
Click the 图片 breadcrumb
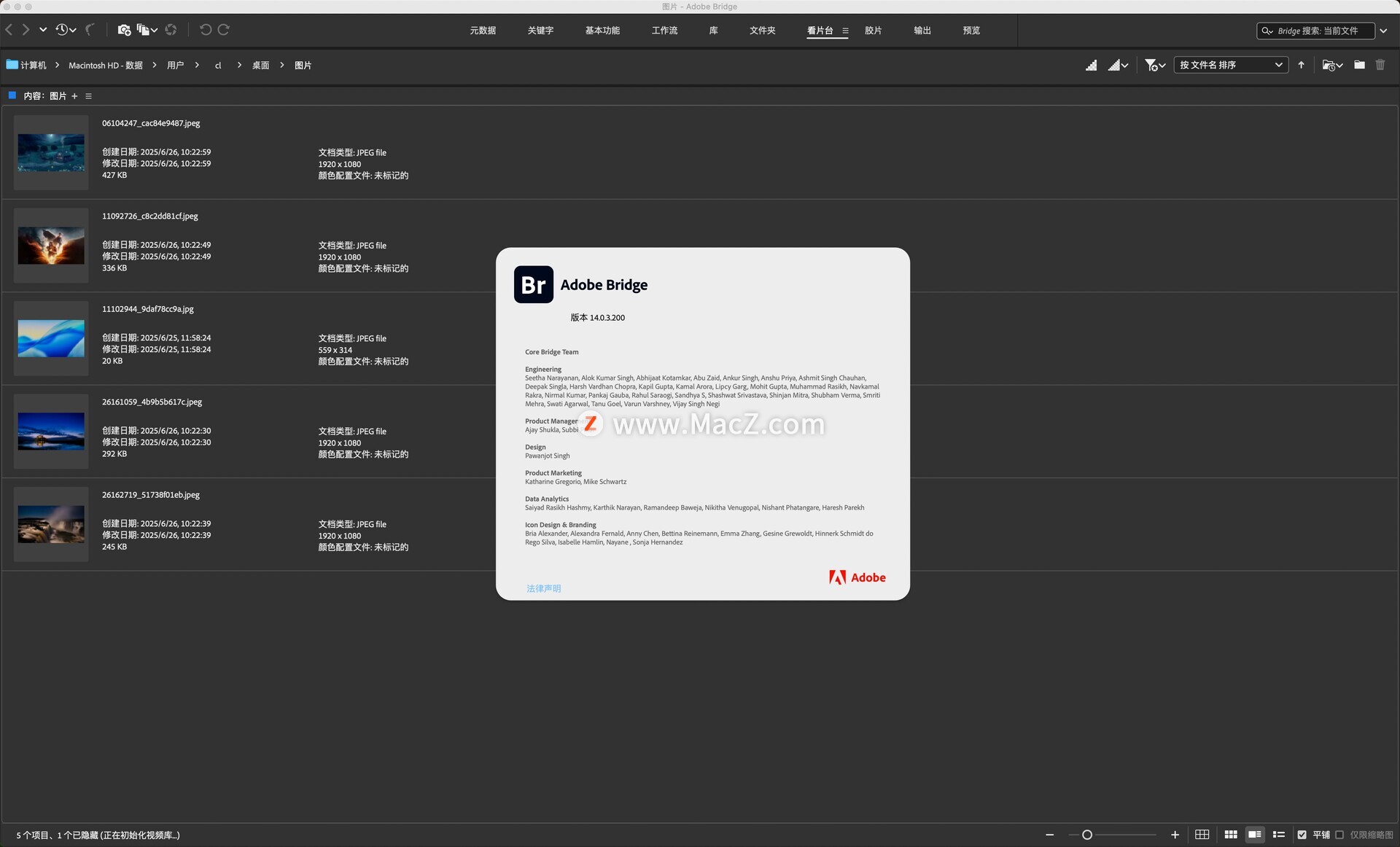pos(303,65)
